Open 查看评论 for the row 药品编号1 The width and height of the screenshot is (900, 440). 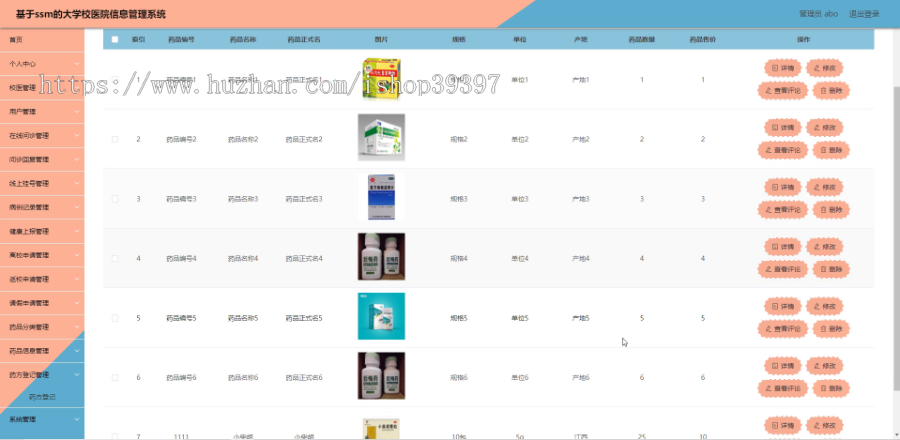(782, 91)
